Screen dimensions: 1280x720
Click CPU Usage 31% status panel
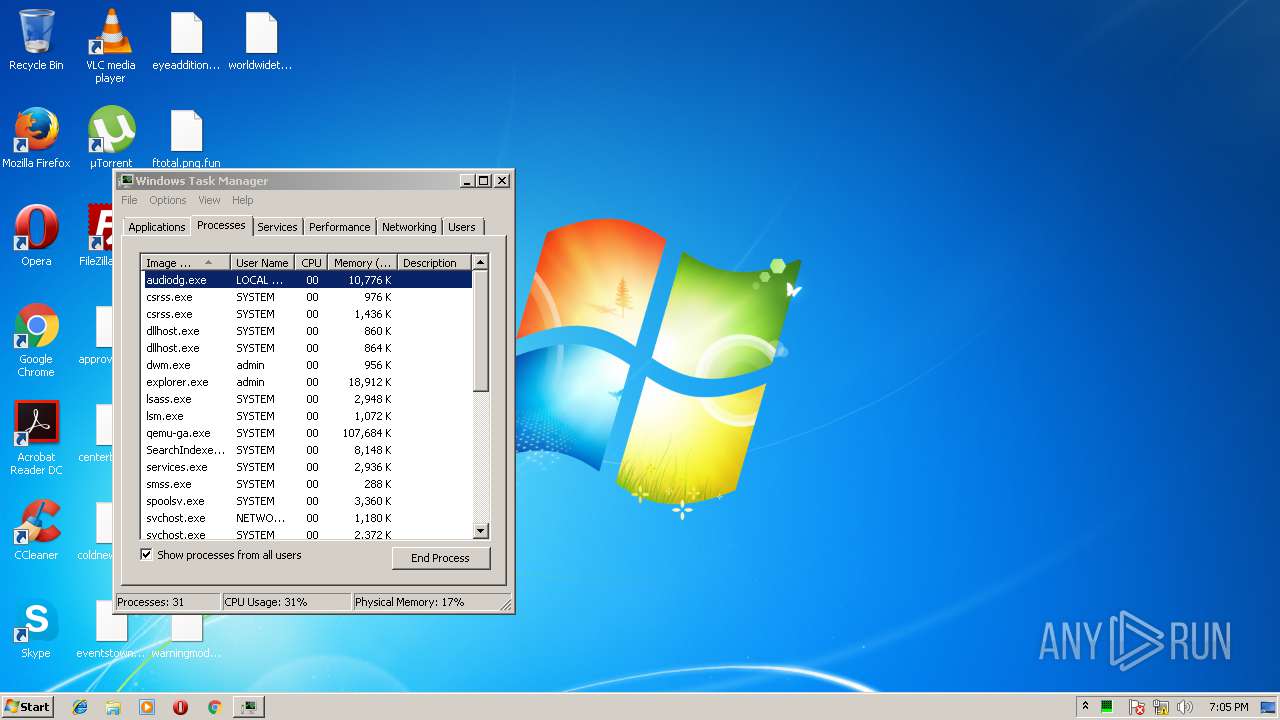[x=286, y=602]
